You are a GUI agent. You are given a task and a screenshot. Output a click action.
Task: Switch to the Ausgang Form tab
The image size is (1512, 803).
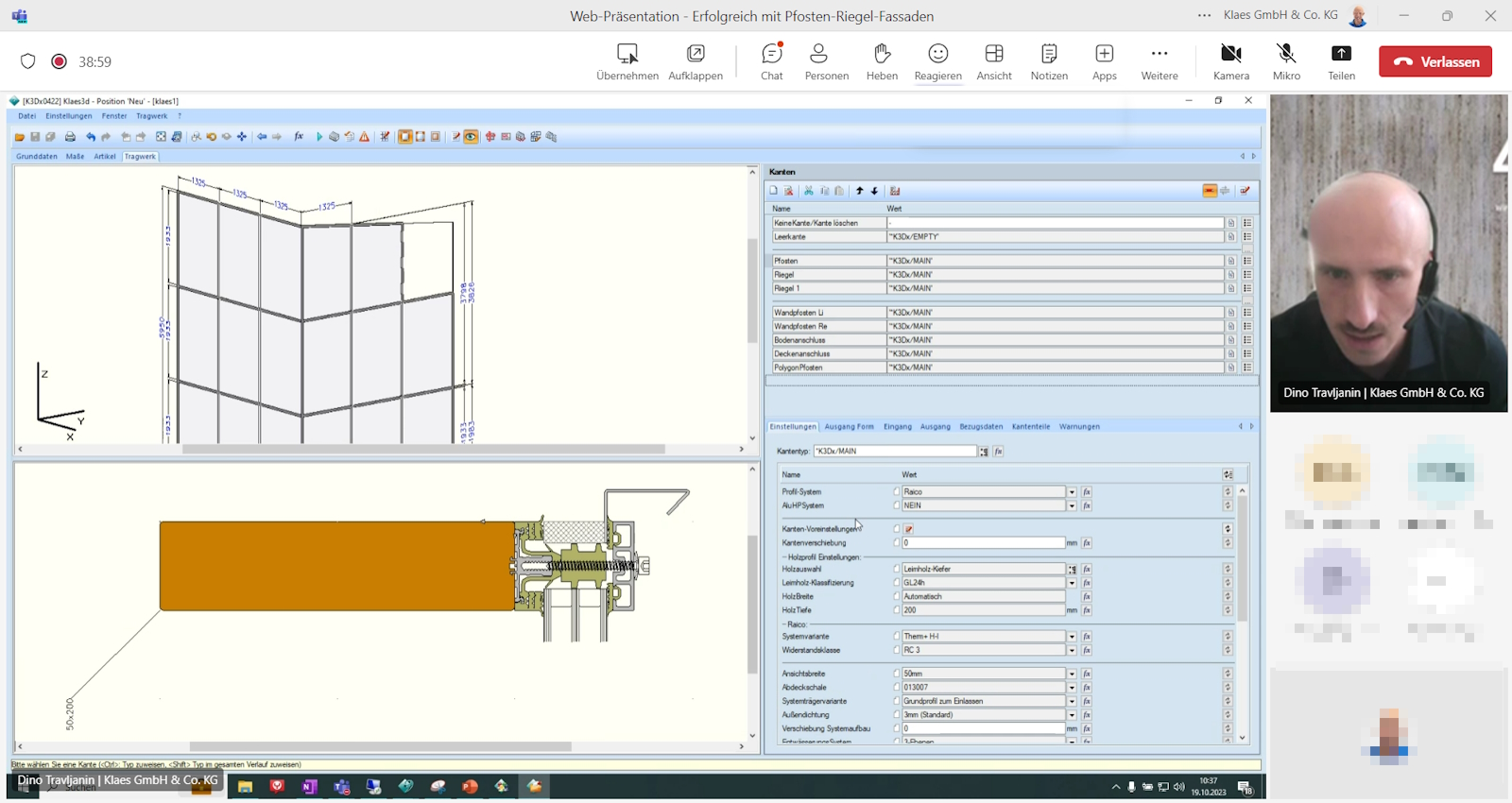click(849, 427)
